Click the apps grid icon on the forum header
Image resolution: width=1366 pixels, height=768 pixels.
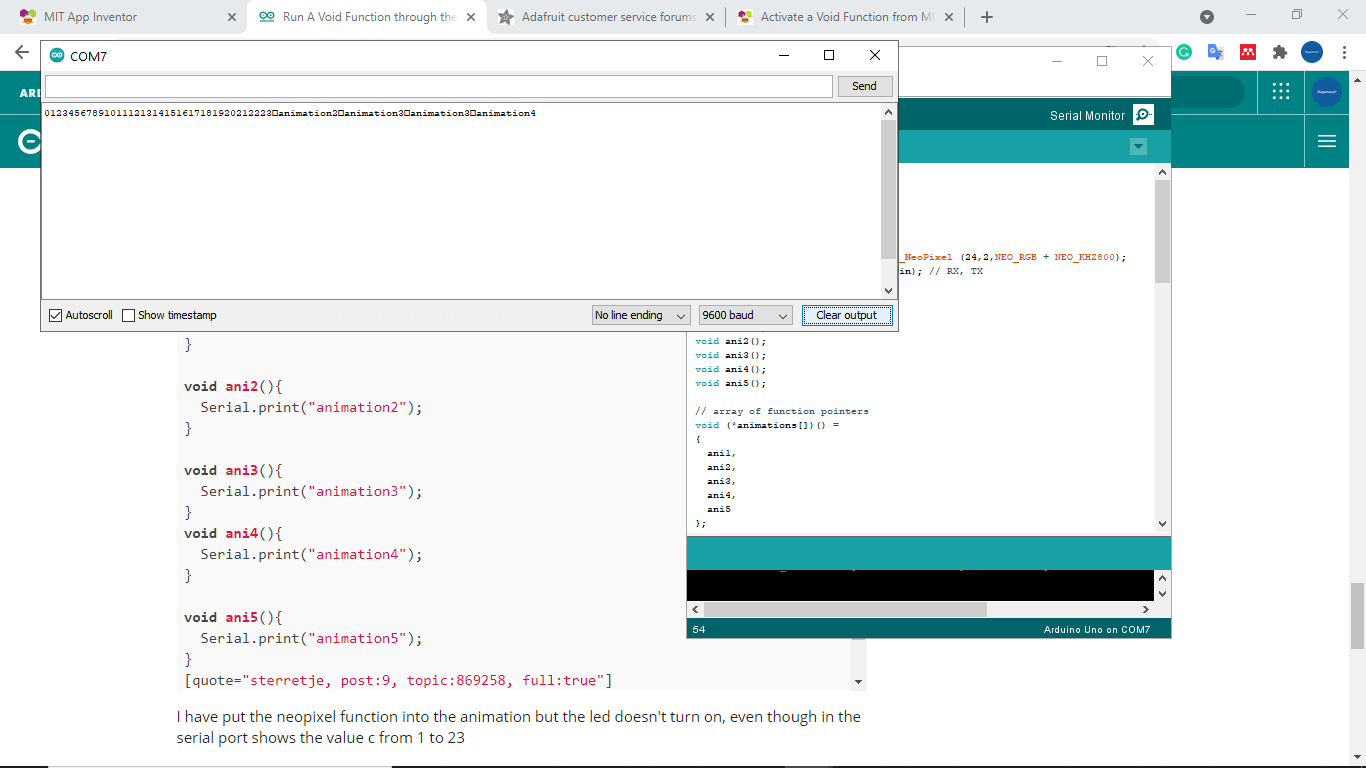(x=1280, y=91)
